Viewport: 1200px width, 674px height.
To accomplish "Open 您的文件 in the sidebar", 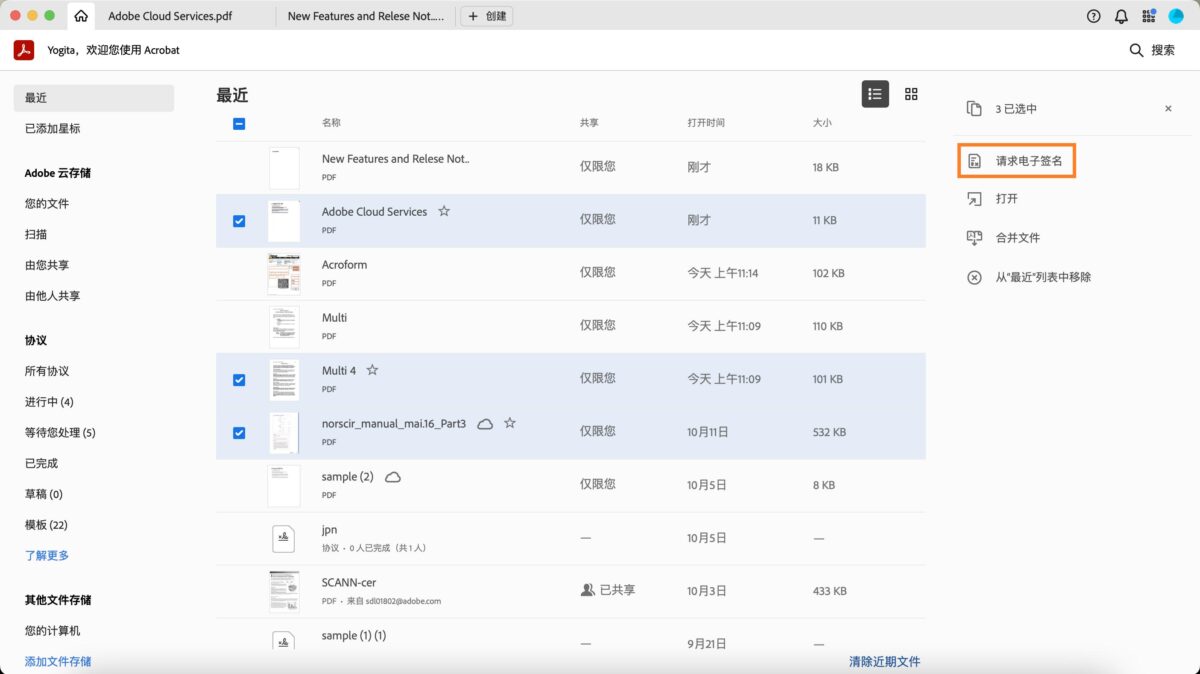I will click(47, 204).
